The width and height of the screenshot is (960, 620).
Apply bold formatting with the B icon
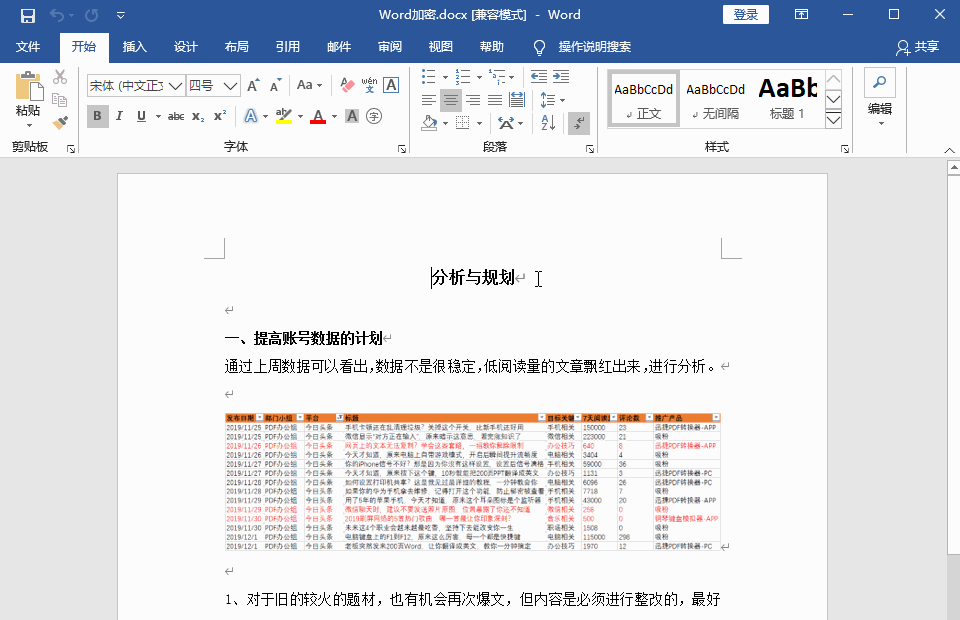tap(97, 116)
